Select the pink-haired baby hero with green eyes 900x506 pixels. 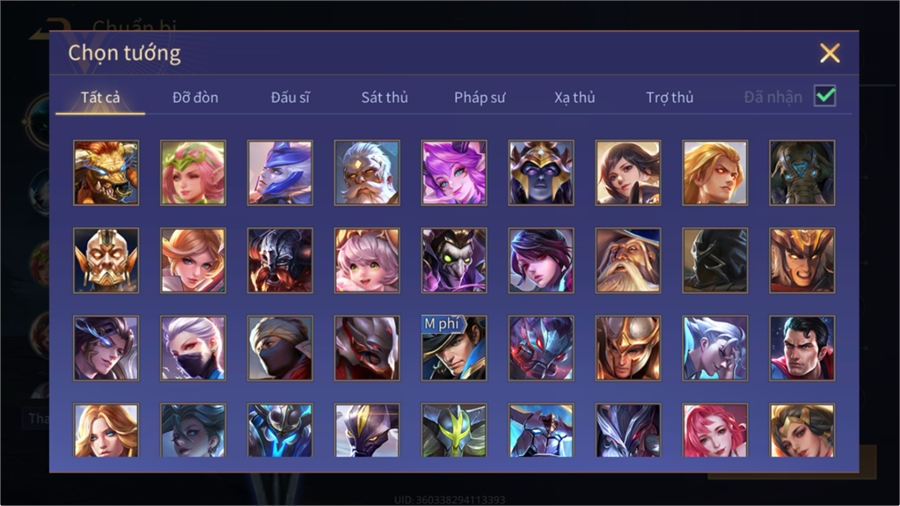pos(367,260)
